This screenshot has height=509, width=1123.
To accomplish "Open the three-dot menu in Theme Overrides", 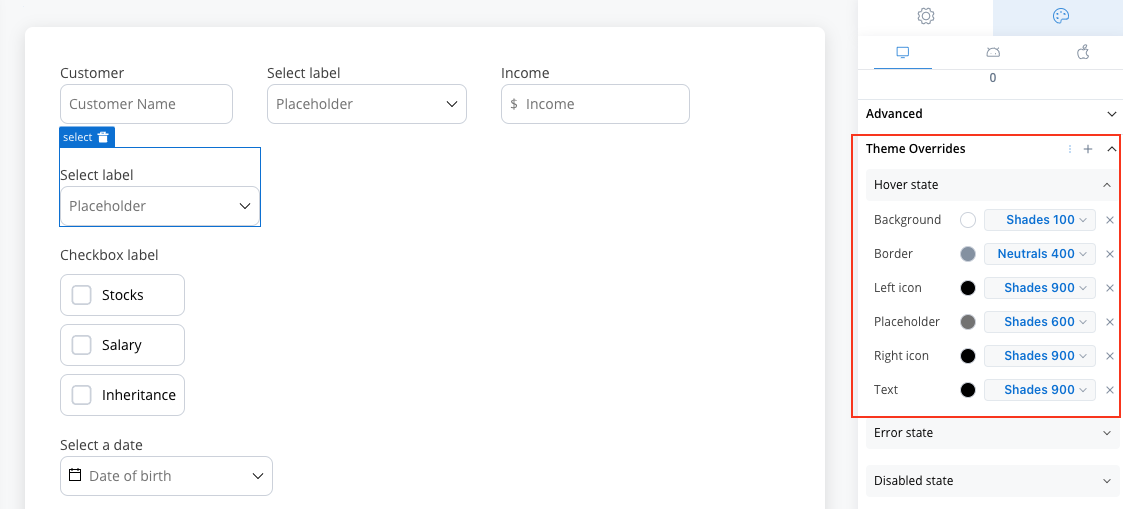I will point(1070,149).
